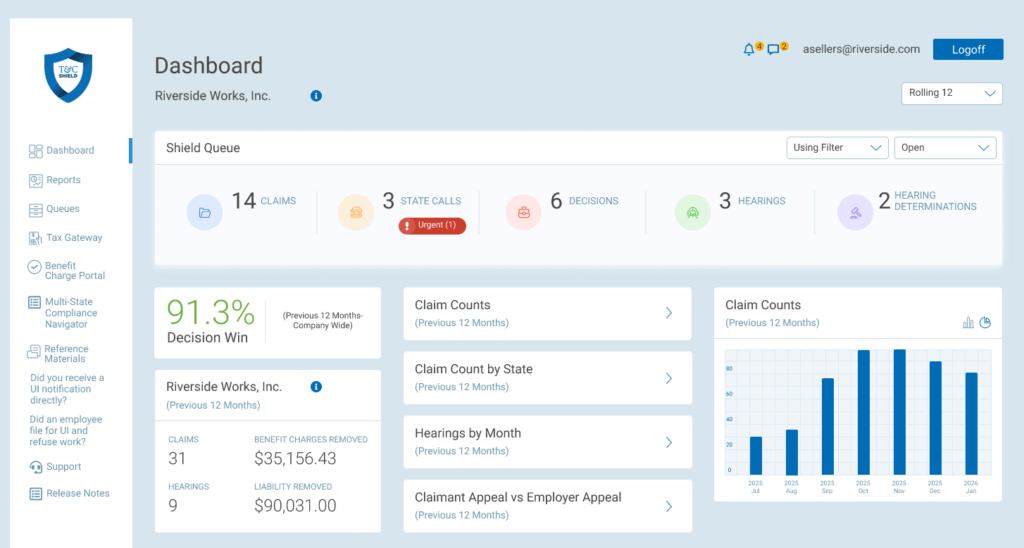Click the Hearing Determinations gavel icon
The height and width of the screenshot is (548, 1024).
(855, 212)
